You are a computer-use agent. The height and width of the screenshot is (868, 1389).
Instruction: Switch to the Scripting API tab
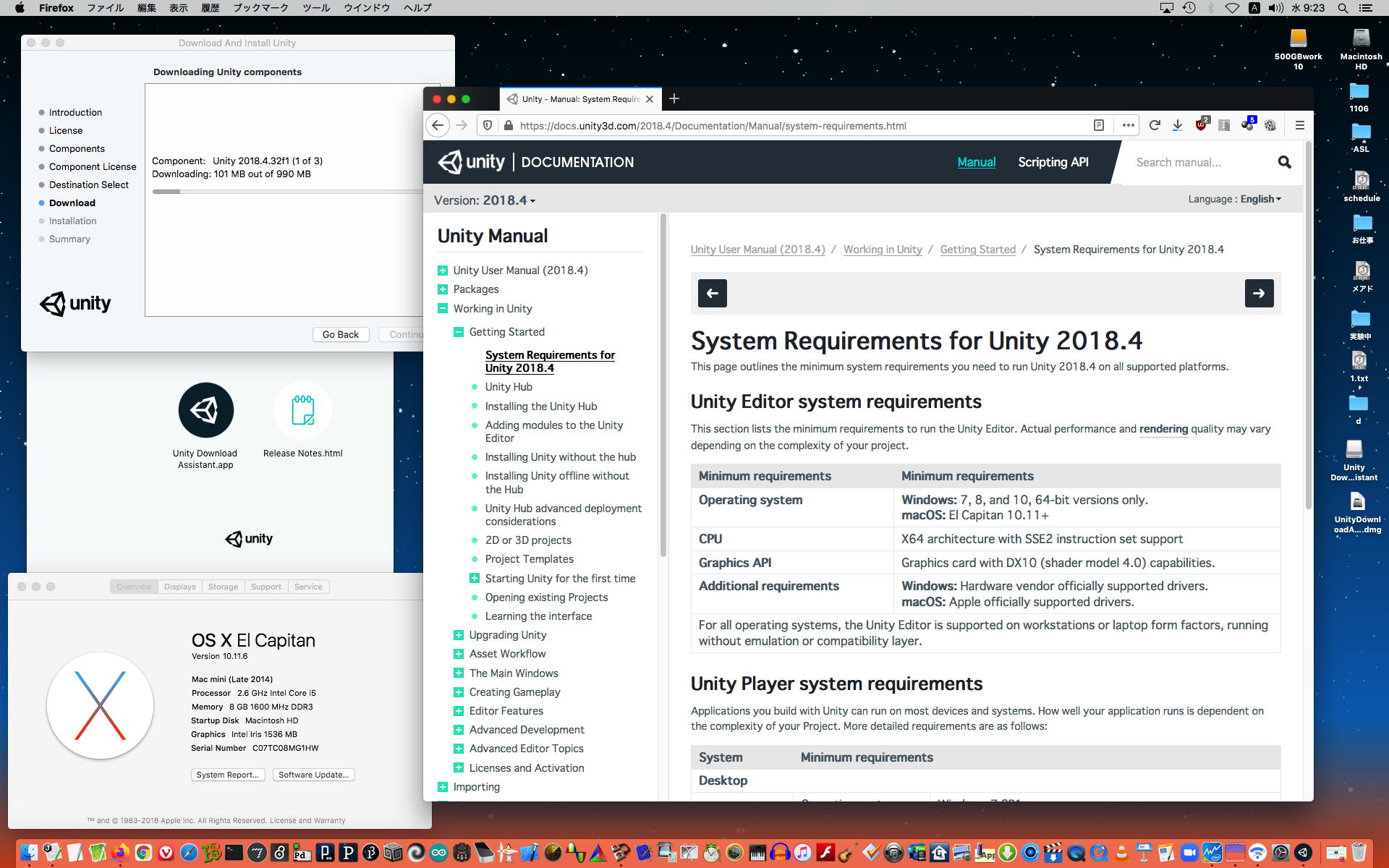tap(1053, 162)
